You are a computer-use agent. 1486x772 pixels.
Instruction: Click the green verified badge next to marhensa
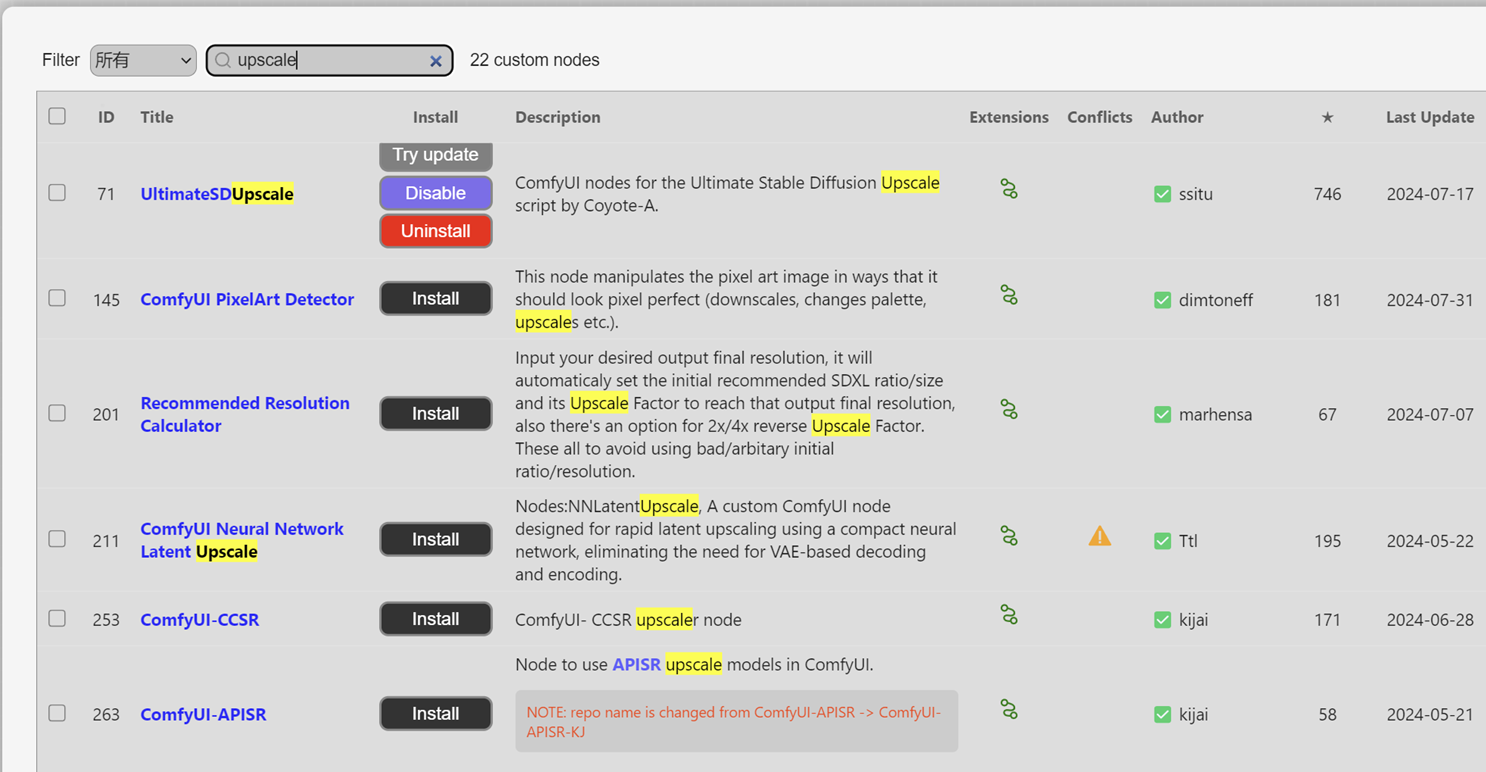click(x=1162, y=415)
